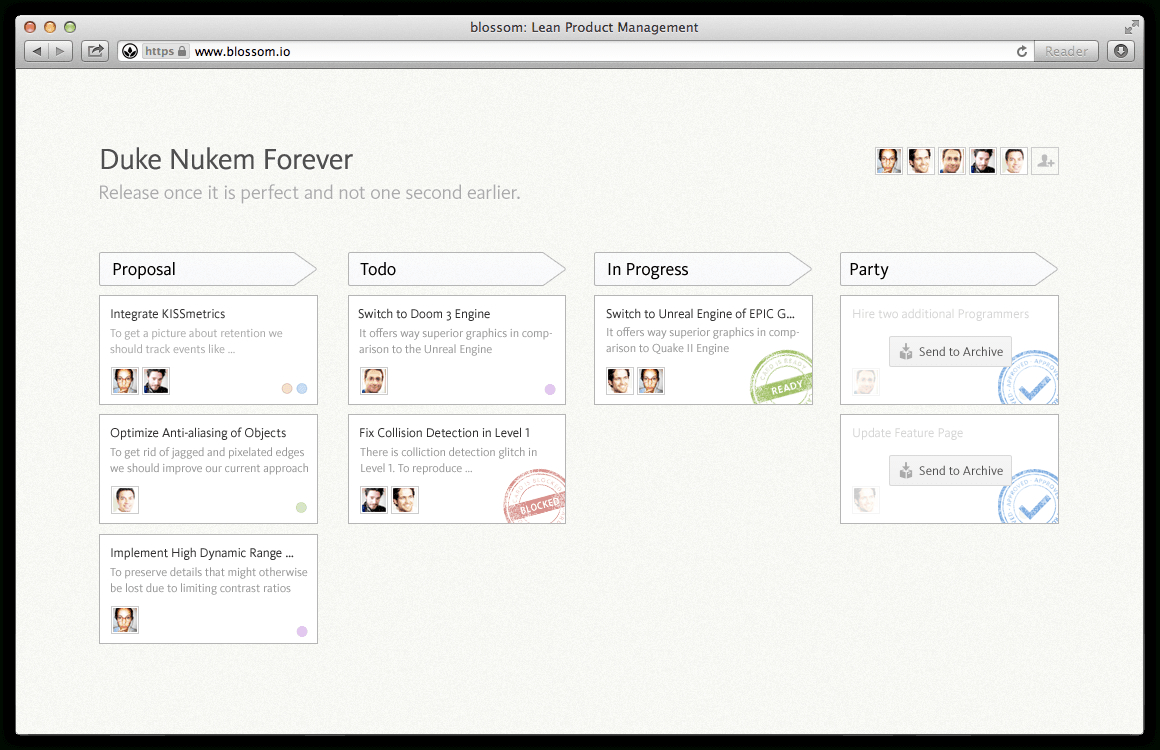Click the first assignee avatar on Unreal Engine card
Viewport: 1160px width, 750px height.
620,381
